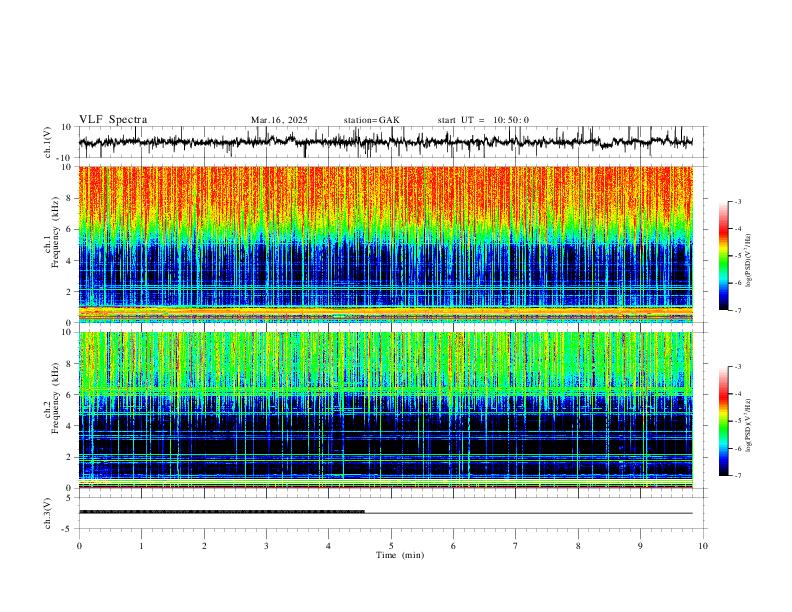Screen dimensions: 792x612
Task: Click time axis tick label '5'
Action: [x=391, y=546]
